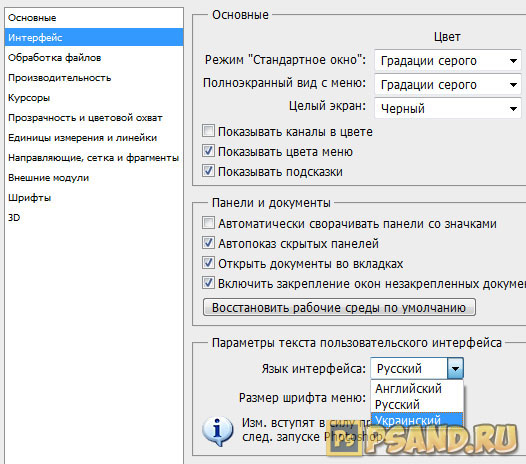
Task: Toggle Открыть документы во вкладках
Action: pyautogui.click(x=208, y=263)
